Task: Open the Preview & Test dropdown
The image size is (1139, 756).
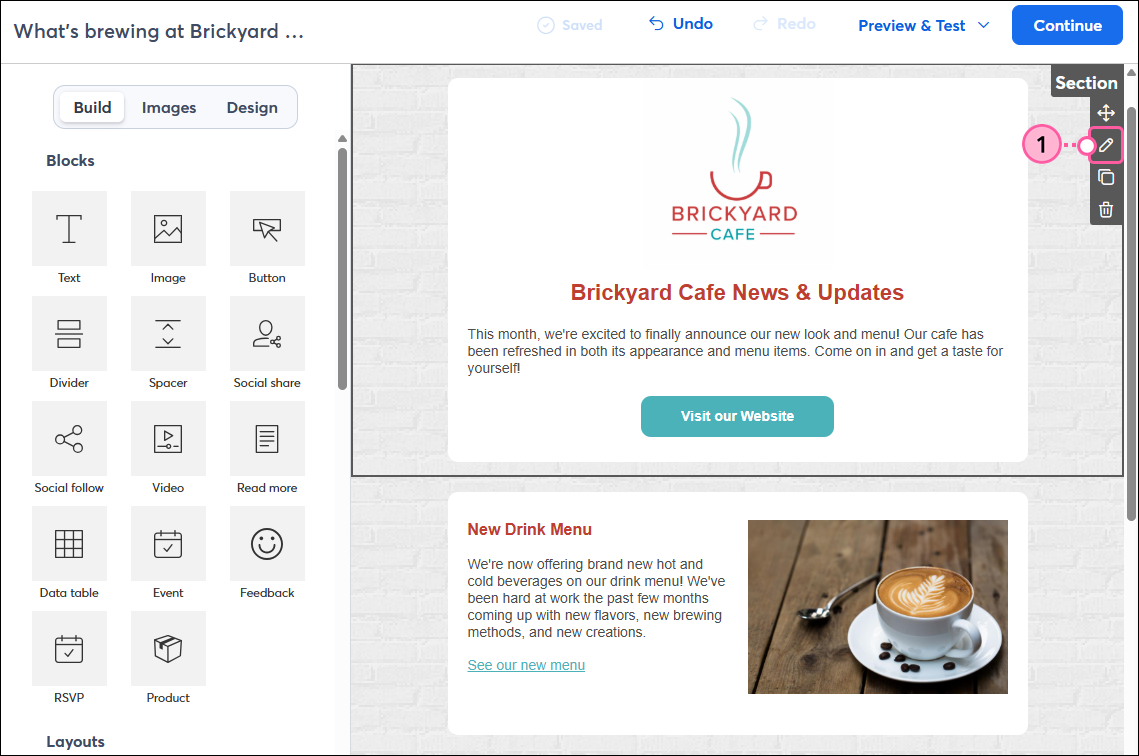Action: coord(923,26)
